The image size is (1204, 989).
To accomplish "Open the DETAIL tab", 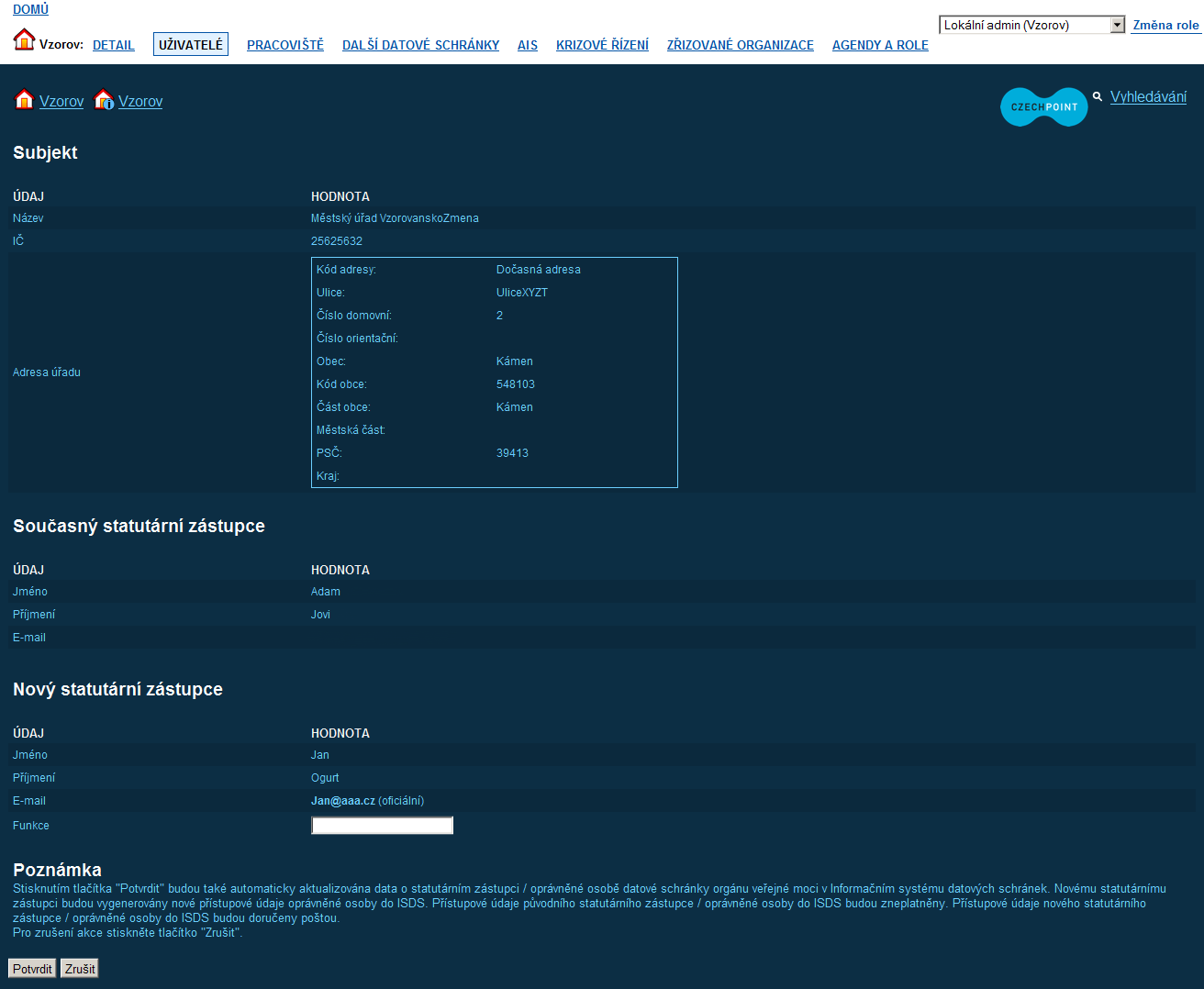I will [114, 45].
